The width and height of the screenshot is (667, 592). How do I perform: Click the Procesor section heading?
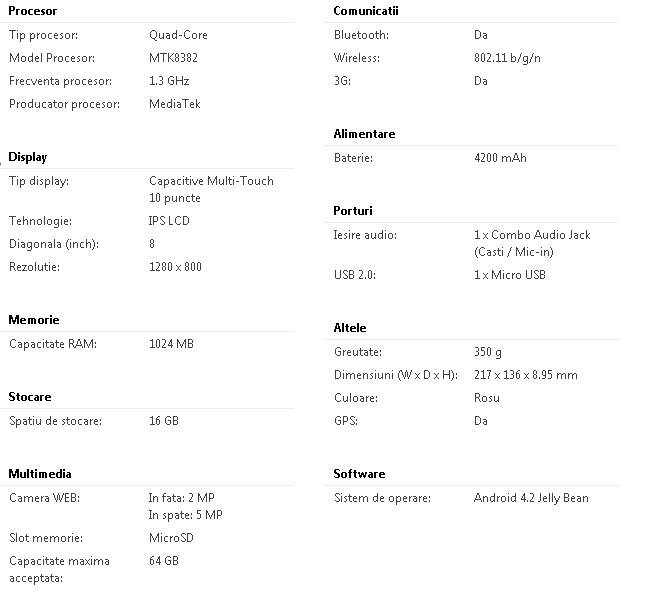32,11
